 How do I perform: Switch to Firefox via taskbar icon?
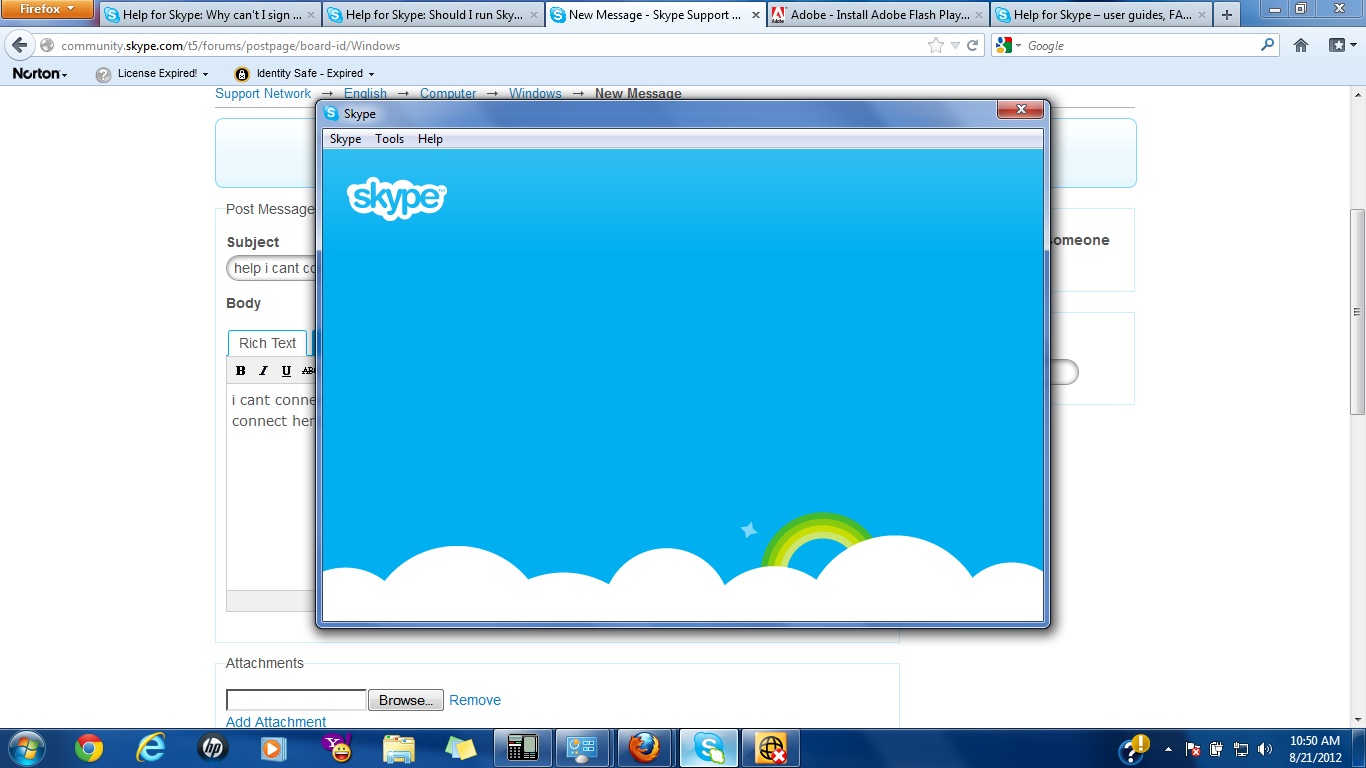(646, 748)
